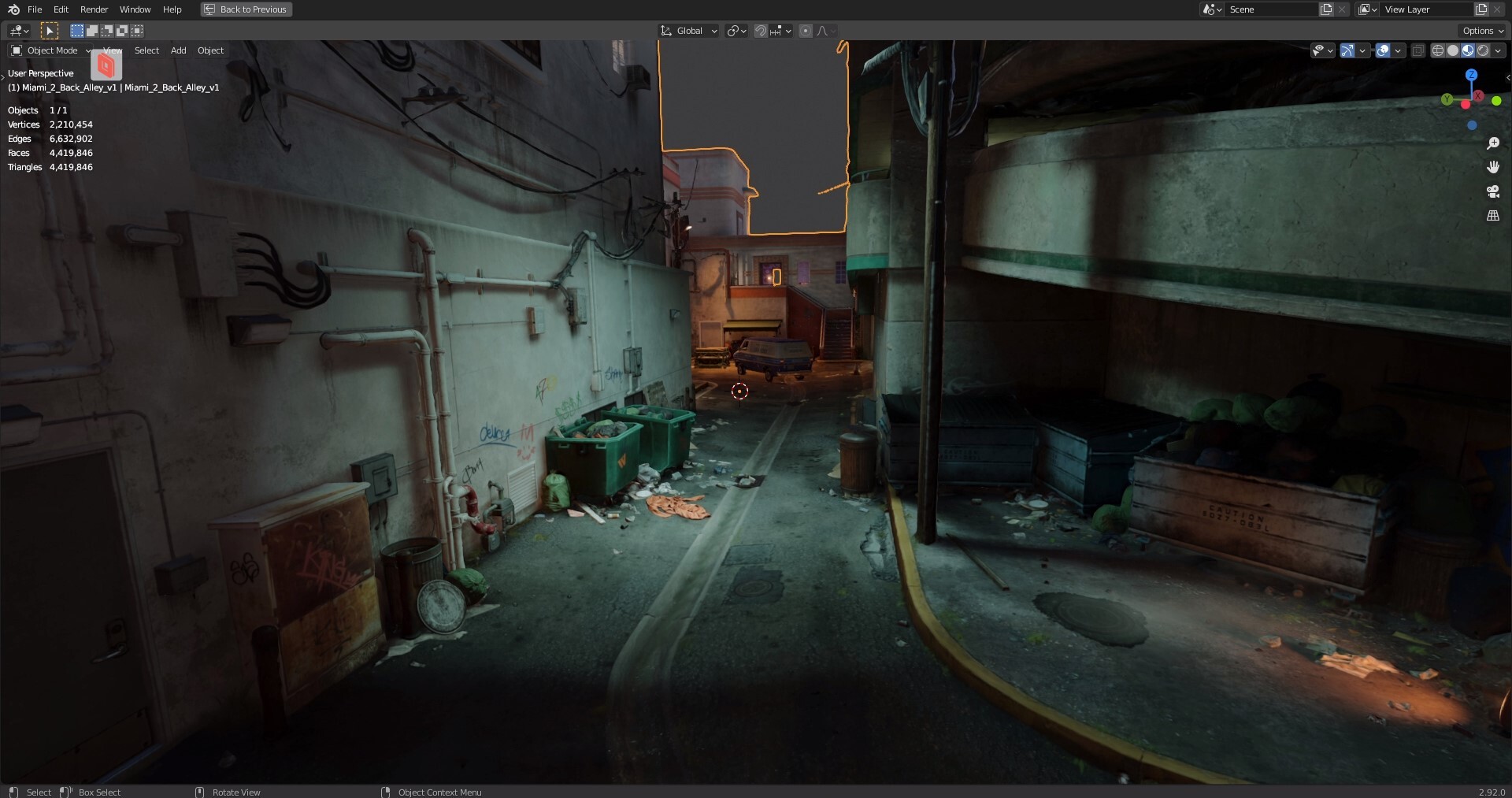Expand the Options dropdown in the header
The image size is (1512, 798).
1480,30
